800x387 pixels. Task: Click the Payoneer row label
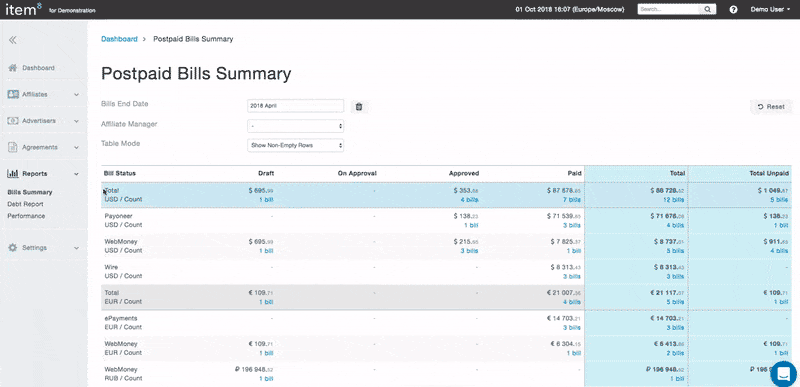pos(118,216)
